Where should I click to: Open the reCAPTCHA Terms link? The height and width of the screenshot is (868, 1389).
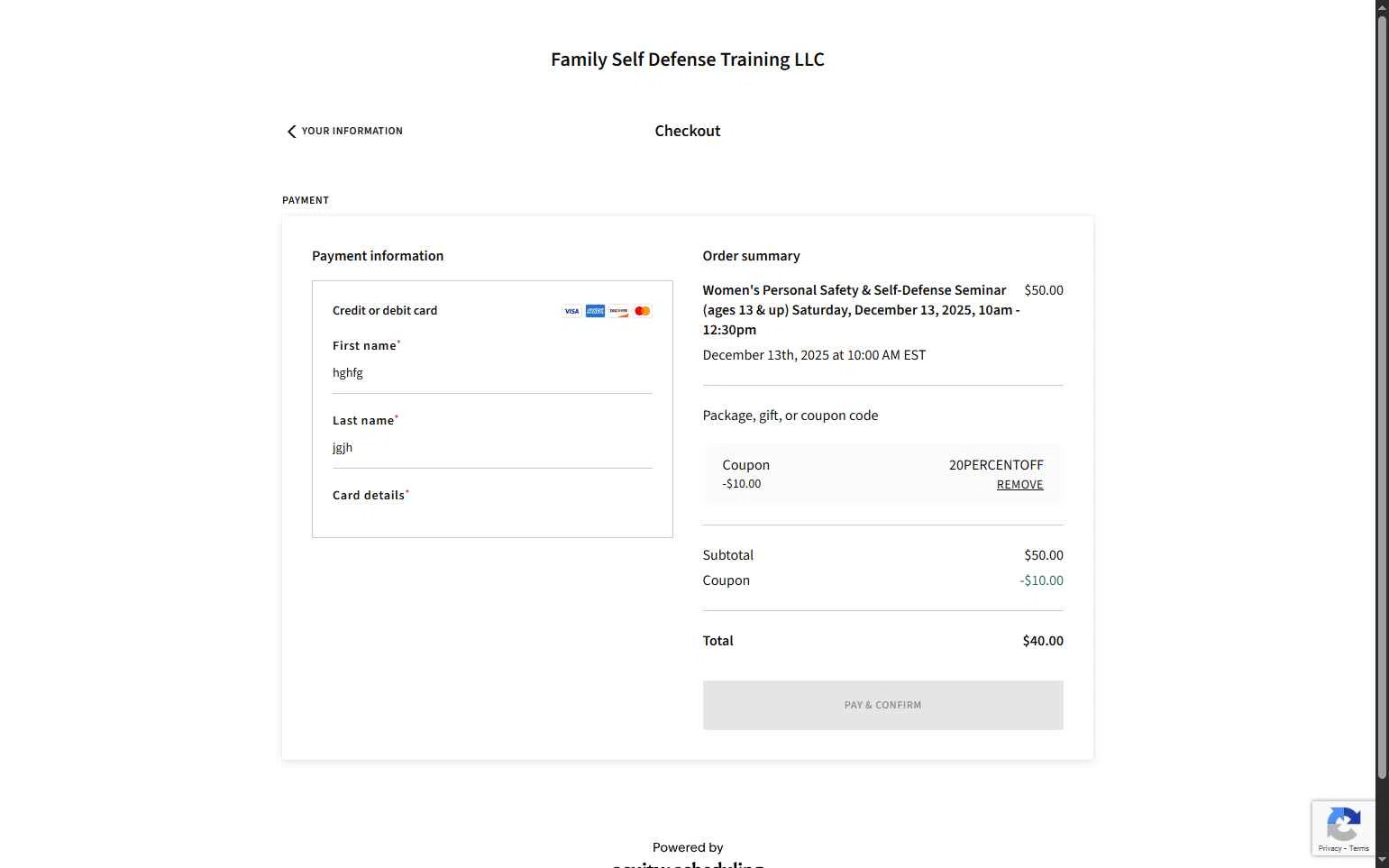pyautogui.click(x=1359, y=848)
